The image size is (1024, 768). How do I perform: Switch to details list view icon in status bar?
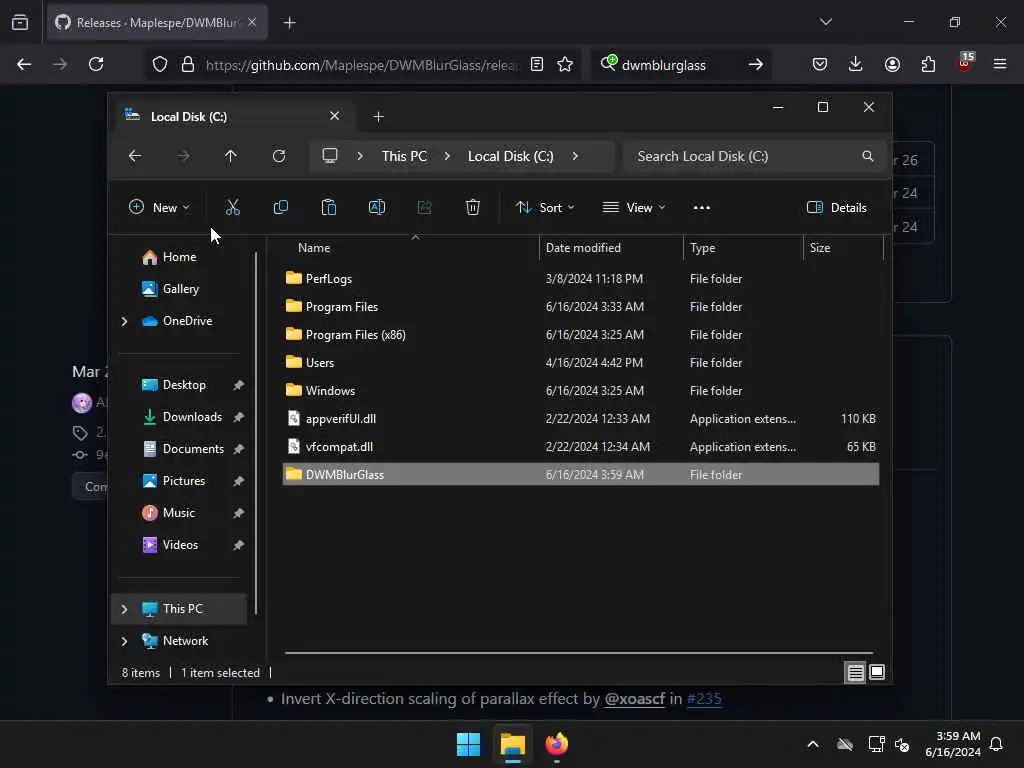(x=856, y=672)
